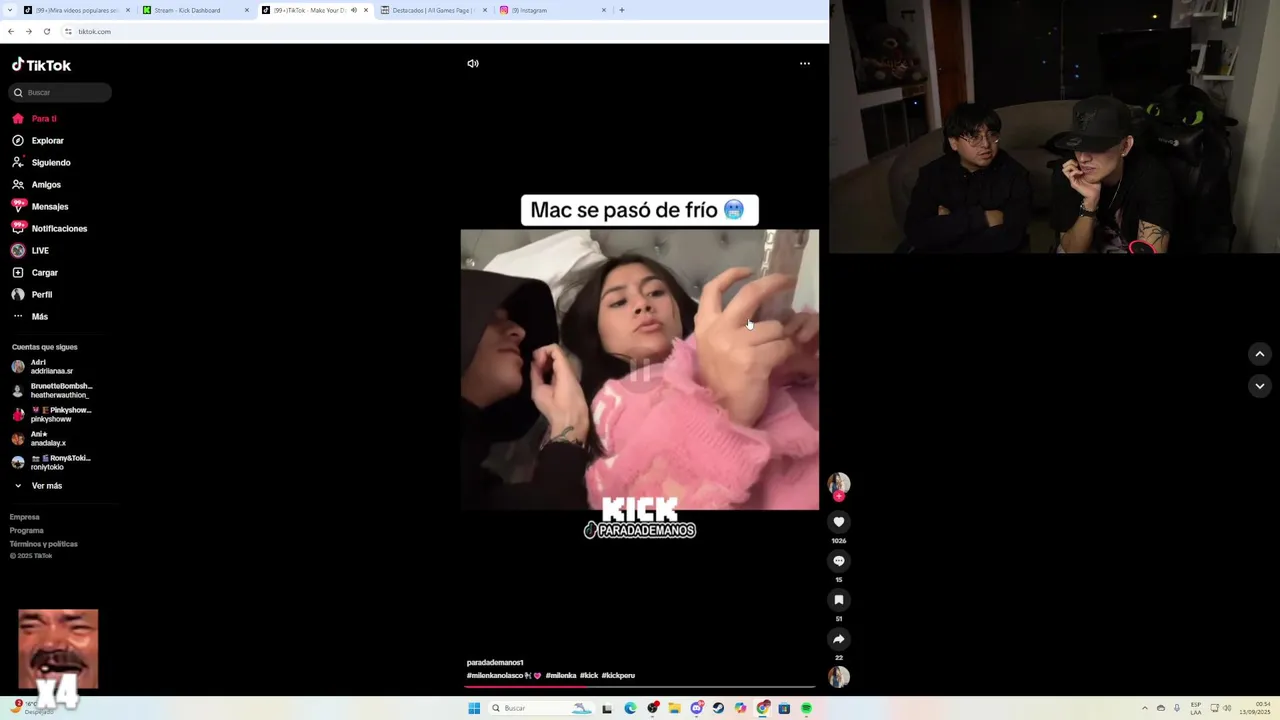Expand Ver más followed accounts
Image resolution: width=1280 pixels, height=720 pixels.
pos(38,486)
